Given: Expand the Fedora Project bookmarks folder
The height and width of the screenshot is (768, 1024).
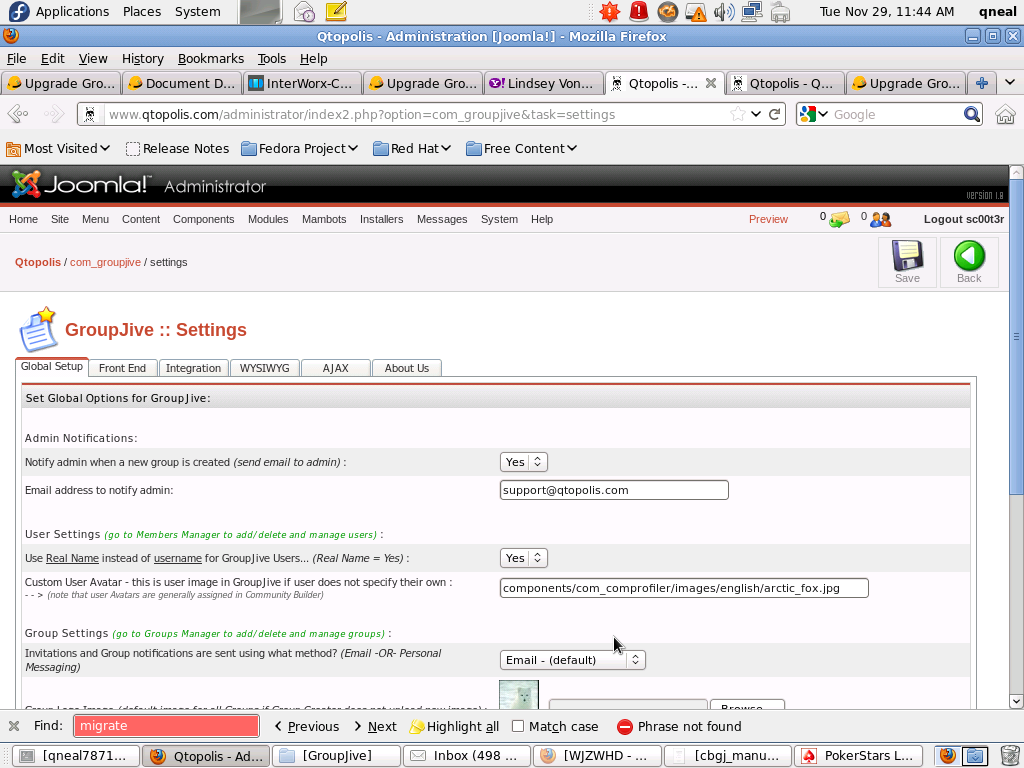Looking at the screenshot, I should tap(300, 148).
